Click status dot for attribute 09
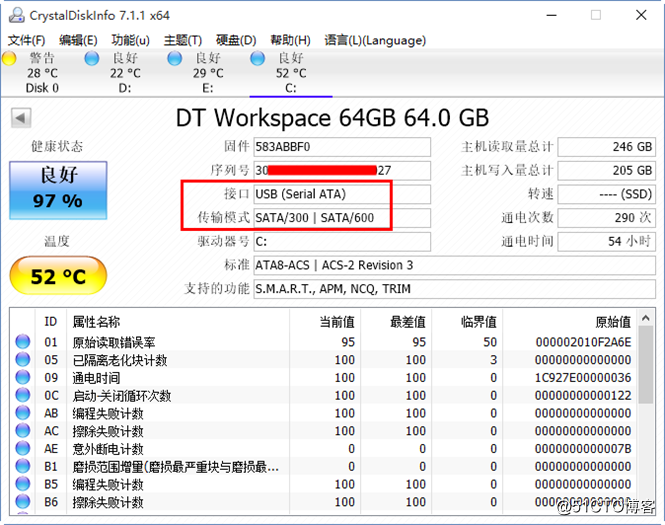 (23, 377)
